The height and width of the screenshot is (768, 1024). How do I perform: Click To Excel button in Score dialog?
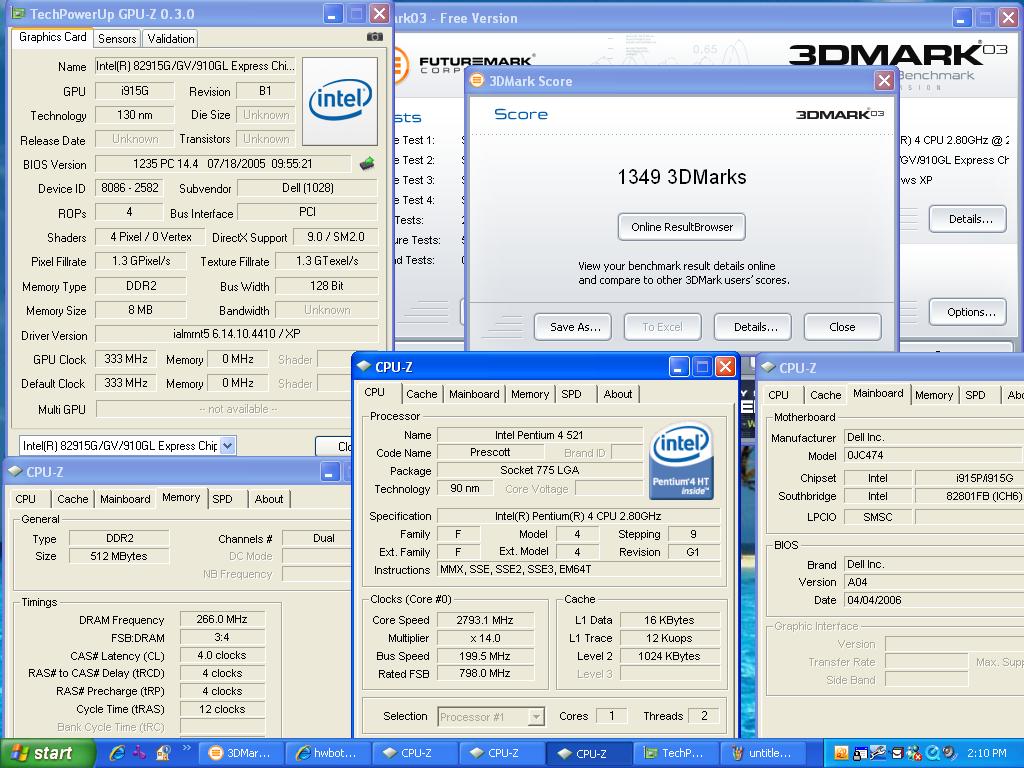pos(662,327)
